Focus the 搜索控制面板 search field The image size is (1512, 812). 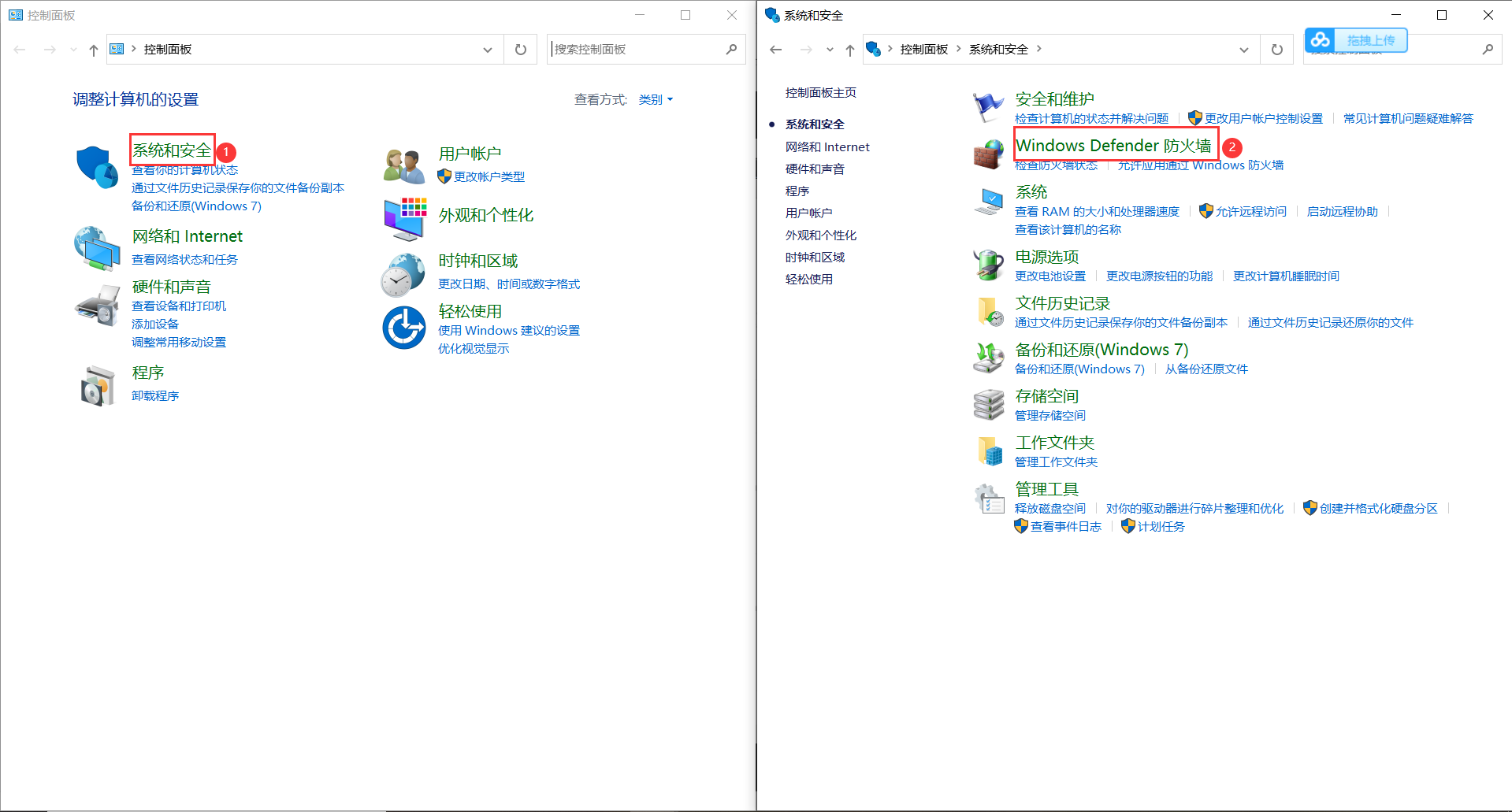[x=637, y=50]
